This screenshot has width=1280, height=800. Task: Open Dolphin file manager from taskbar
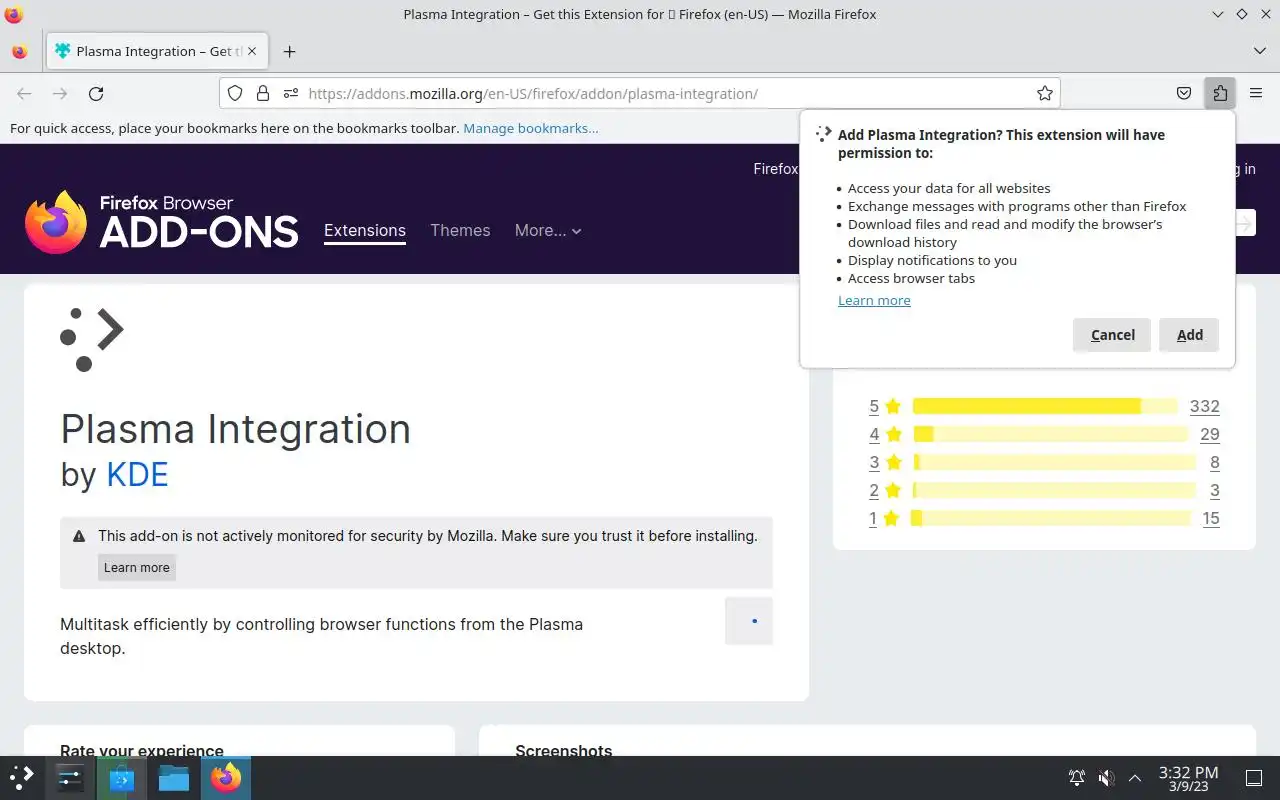[174, 777]
